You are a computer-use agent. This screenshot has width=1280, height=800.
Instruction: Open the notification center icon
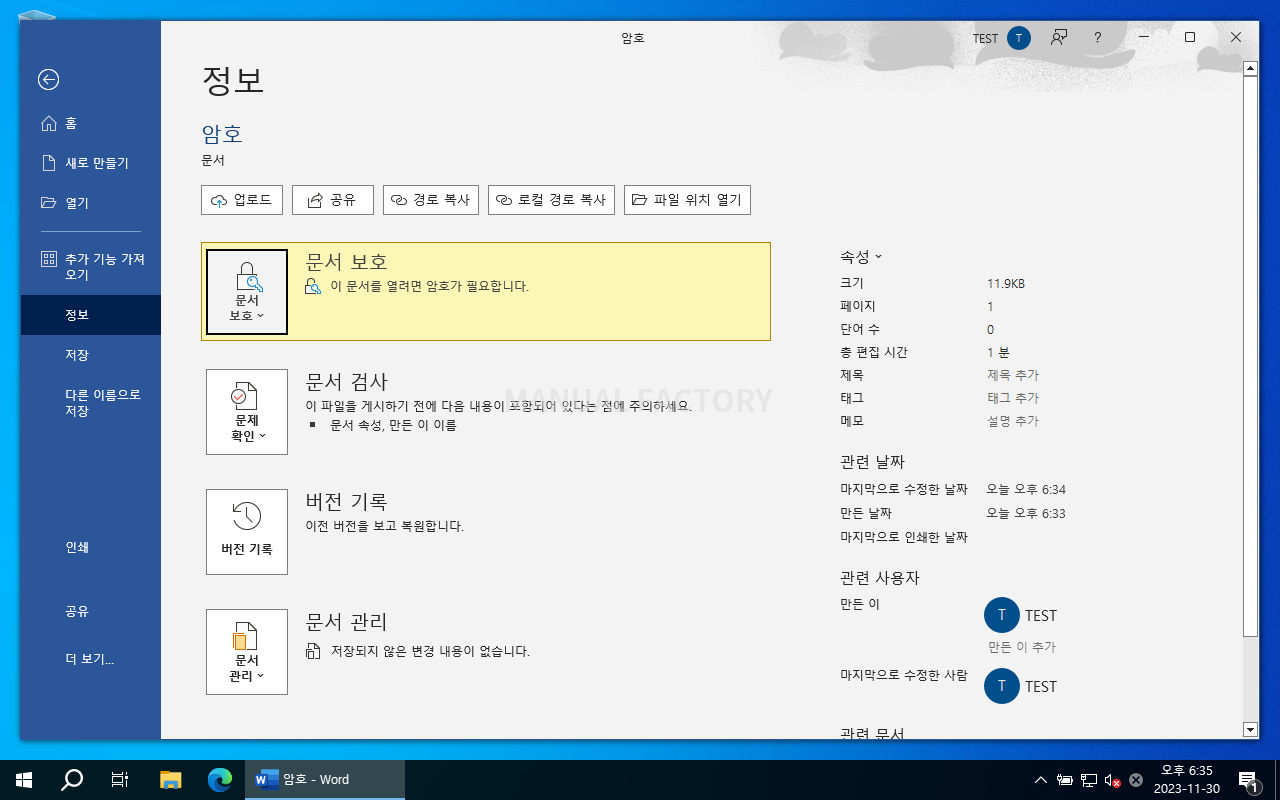click(1248, 780)
